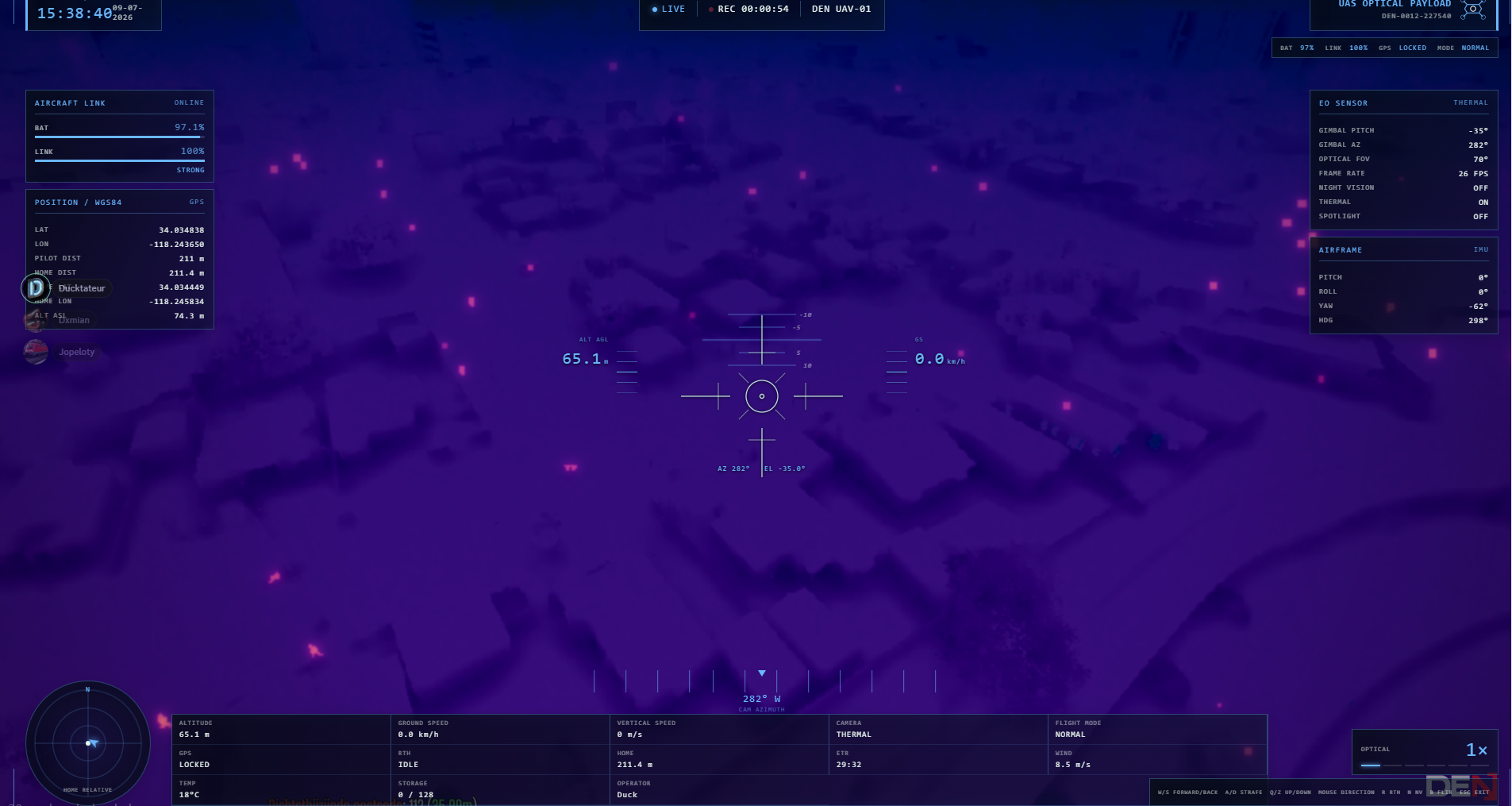
Task: Click the blue LIVE indicator dot
Action: (655, 10)
